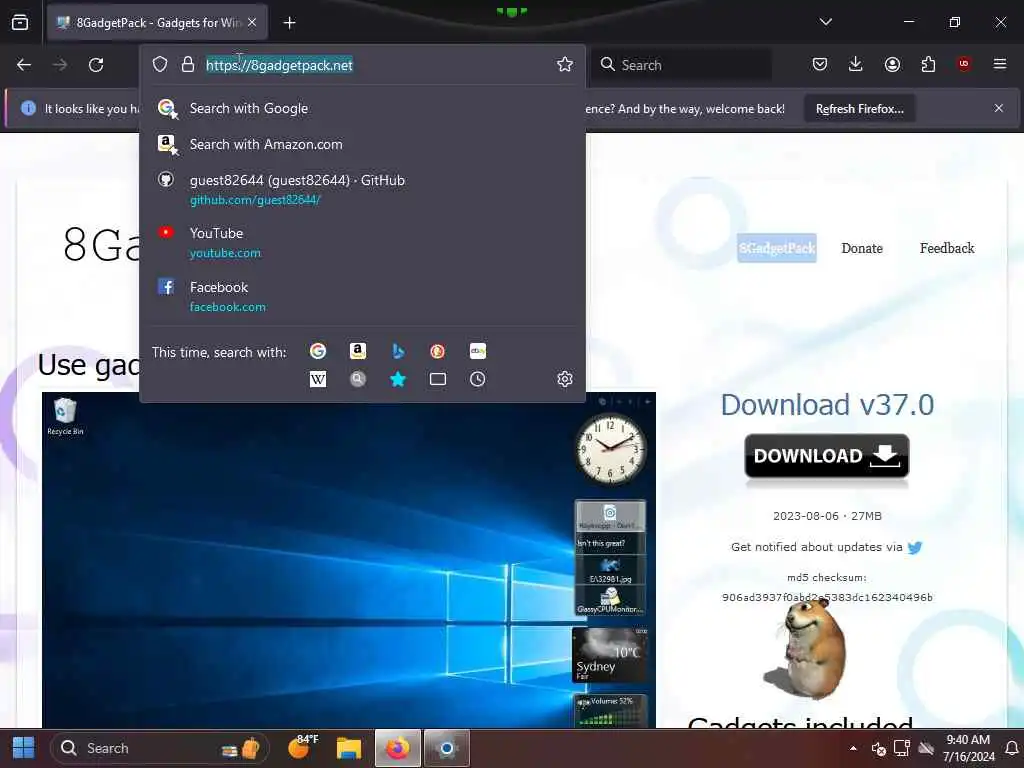Search this time with Amazon icon
This screenshot has height=768, width=1024.
click(358, 351)
